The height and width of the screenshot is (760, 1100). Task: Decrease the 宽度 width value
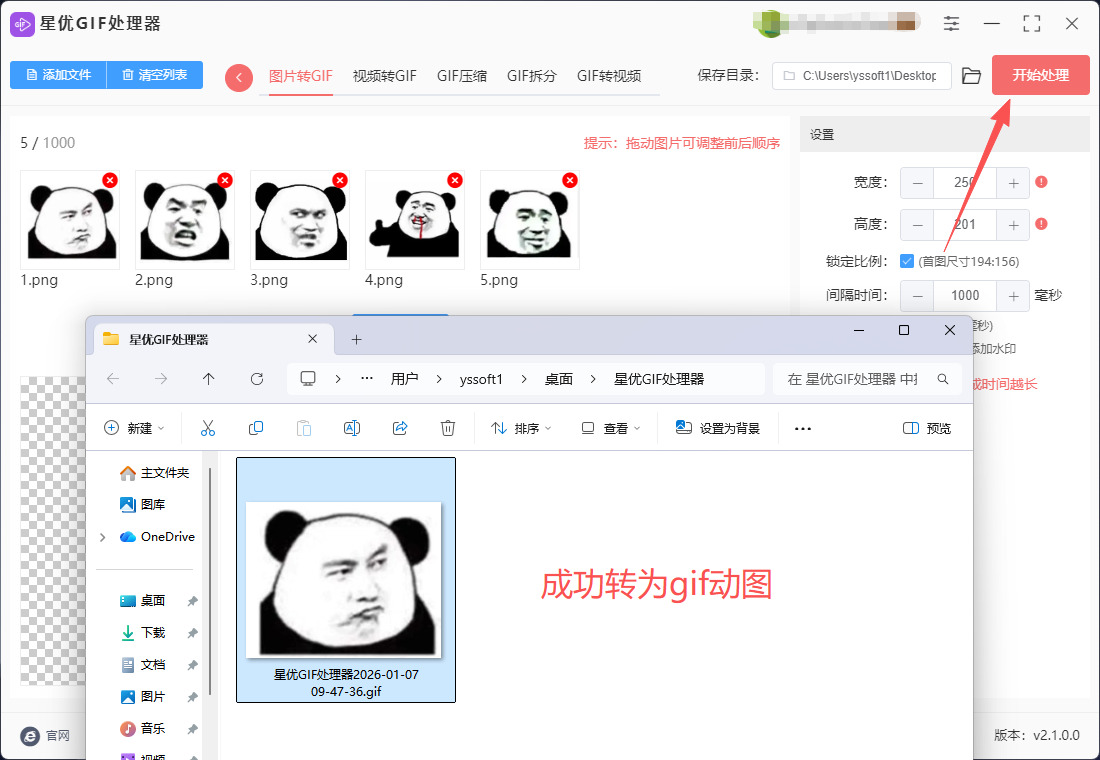(917, 182)
